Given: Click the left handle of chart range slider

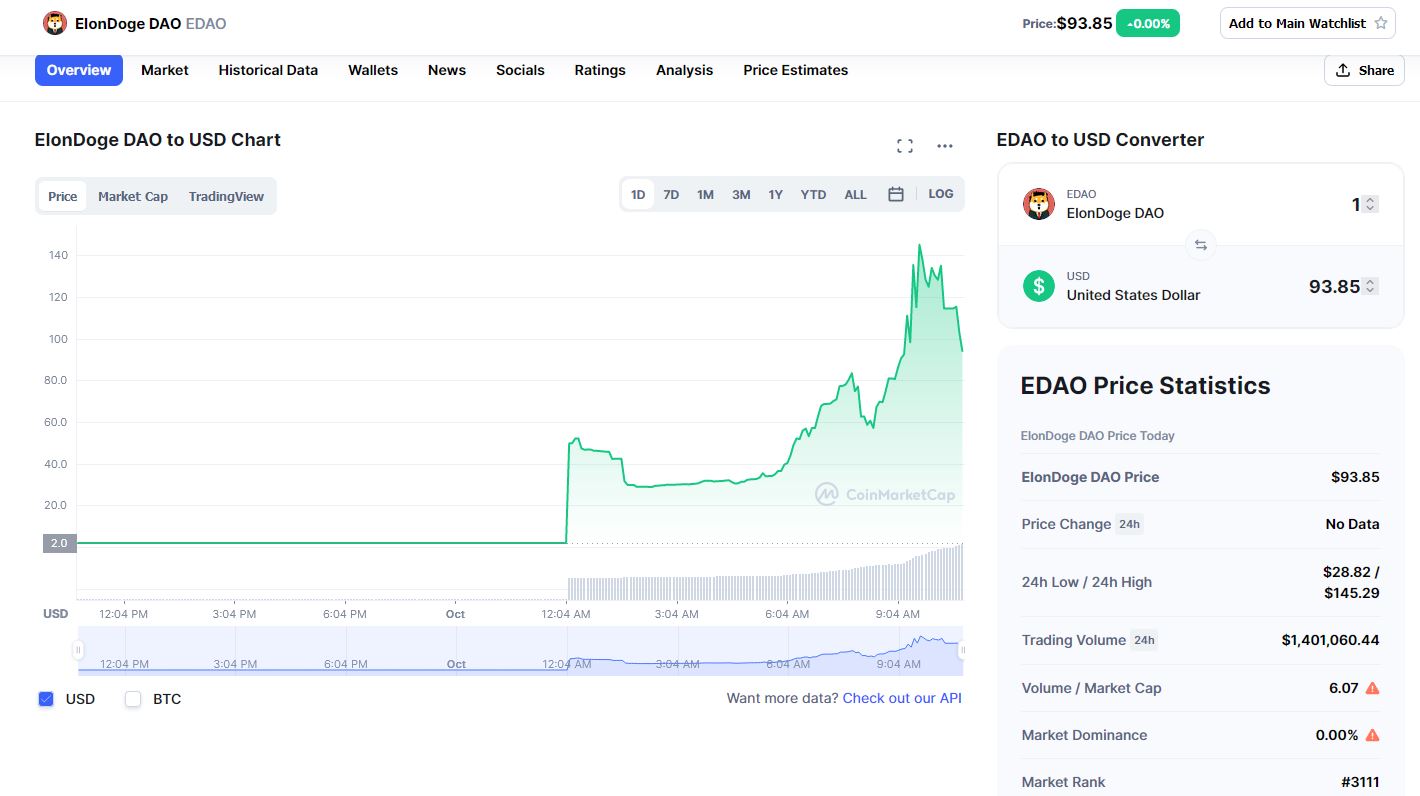Looking at the screenshot, I should point(78,650).
